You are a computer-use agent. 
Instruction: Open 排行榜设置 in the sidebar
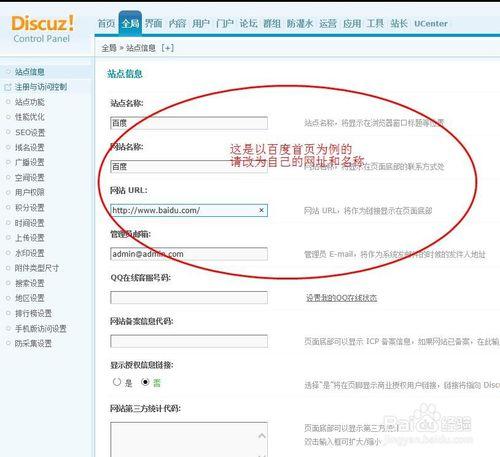click(33, 313)
